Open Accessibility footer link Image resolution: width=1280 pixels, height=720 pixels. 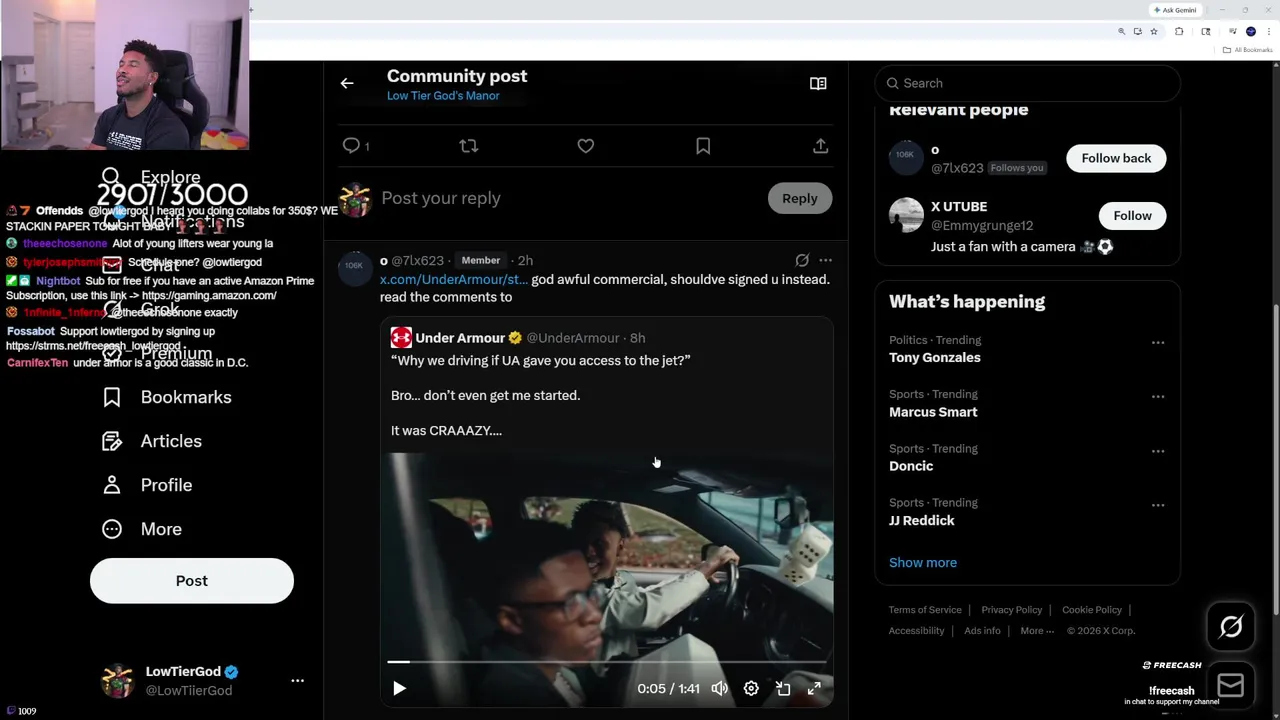pos(917,631)
